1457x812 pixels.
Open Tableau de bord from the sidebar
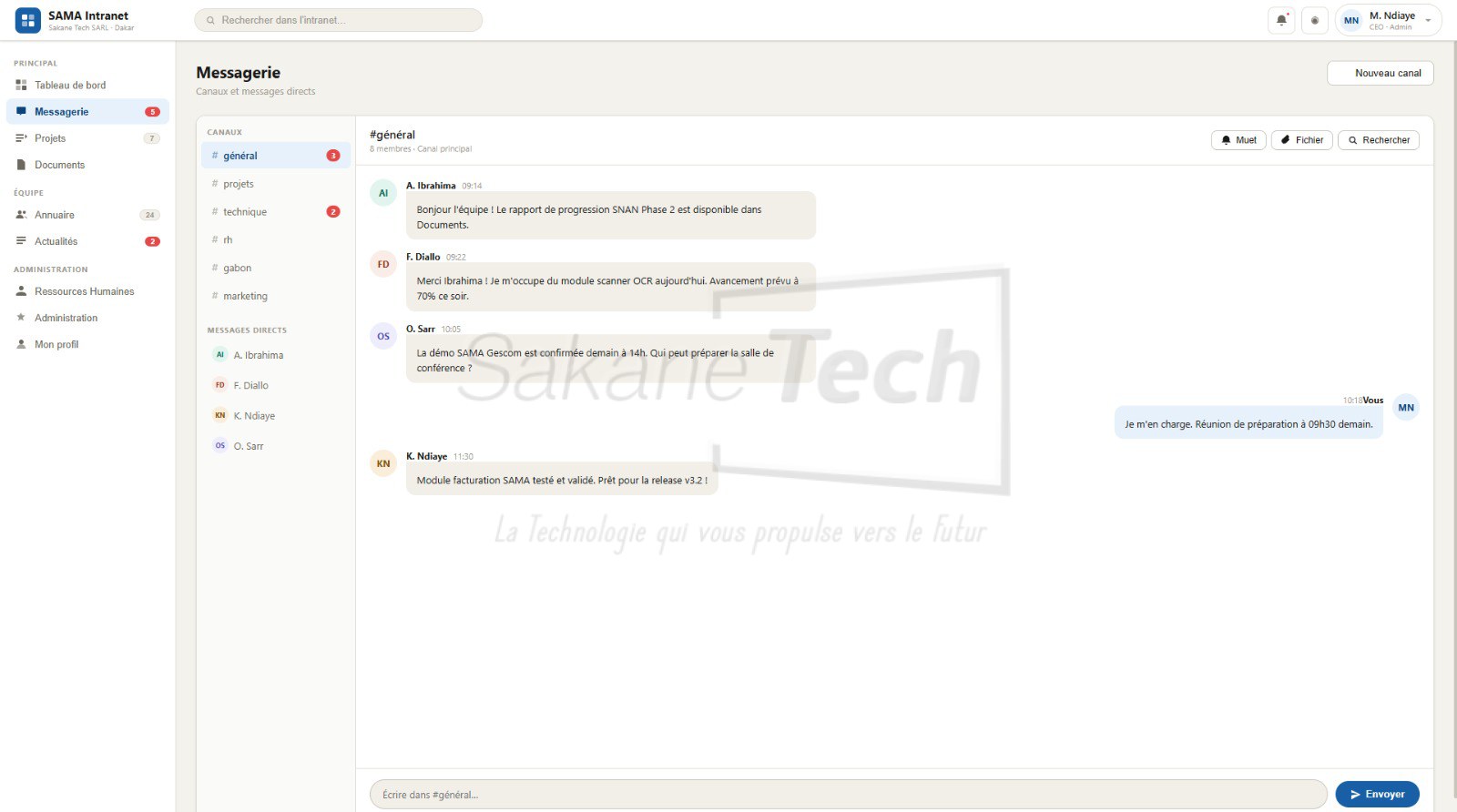(87, 85)
